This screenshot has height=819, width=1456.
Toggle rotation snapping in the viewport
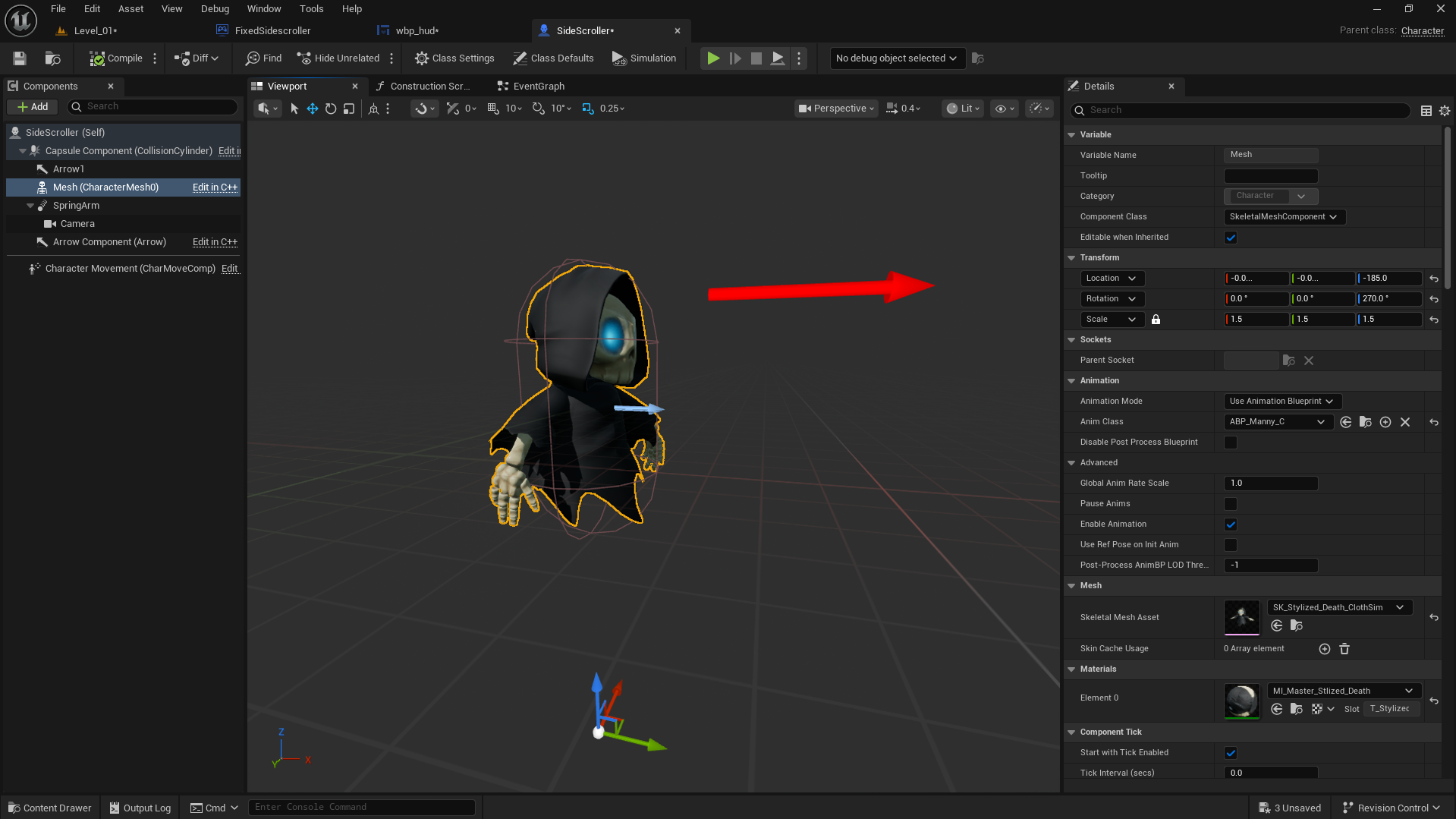(539, 109)
